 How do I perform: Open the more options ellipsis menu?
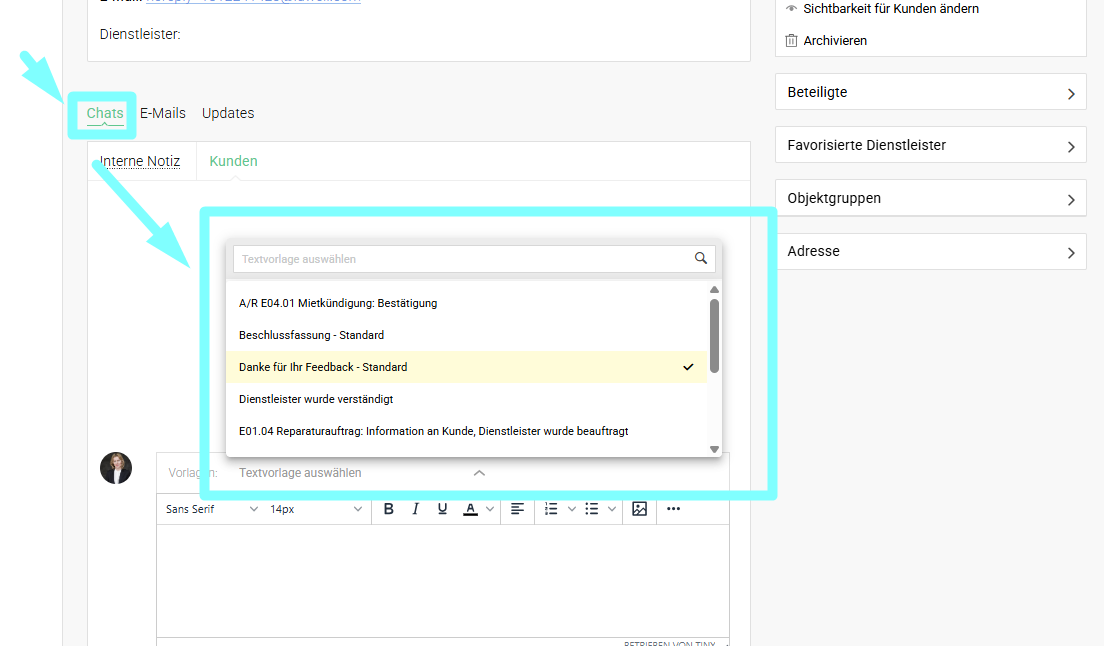(x=673, y=509)
